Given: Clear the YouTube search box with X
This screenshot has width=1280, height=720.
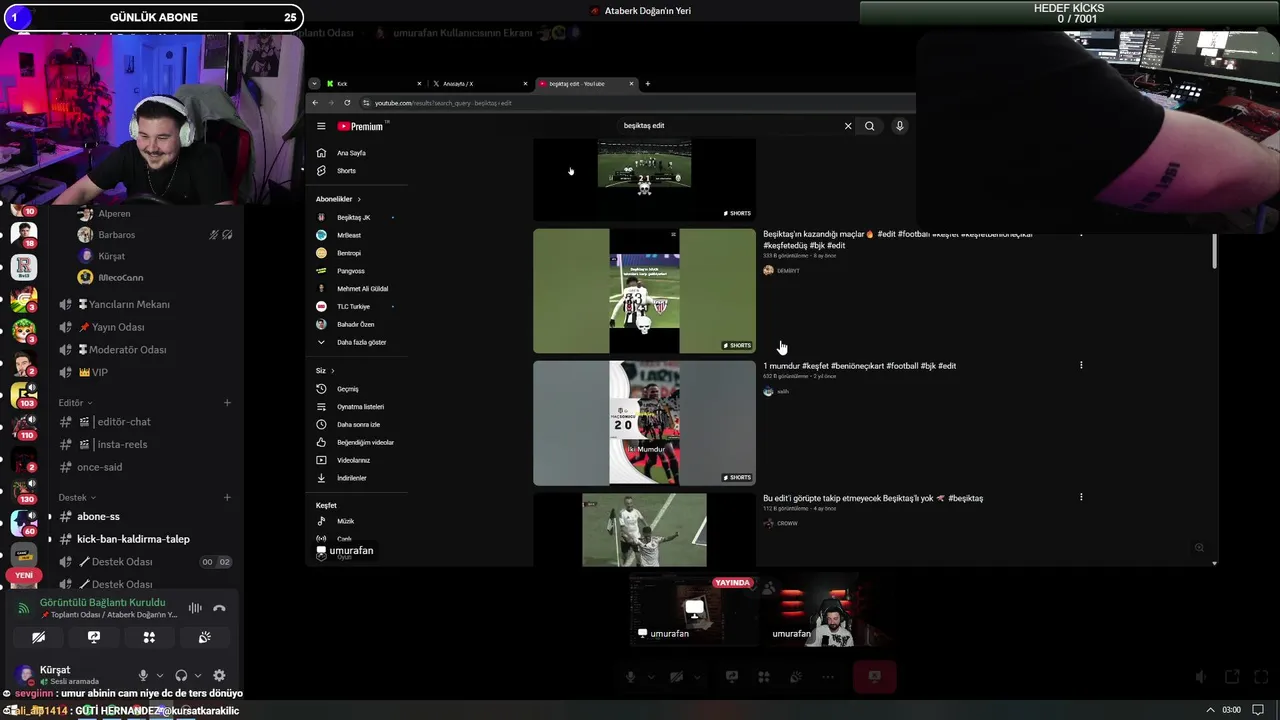Looking at the screenshot, I should [x=848, y=126].
